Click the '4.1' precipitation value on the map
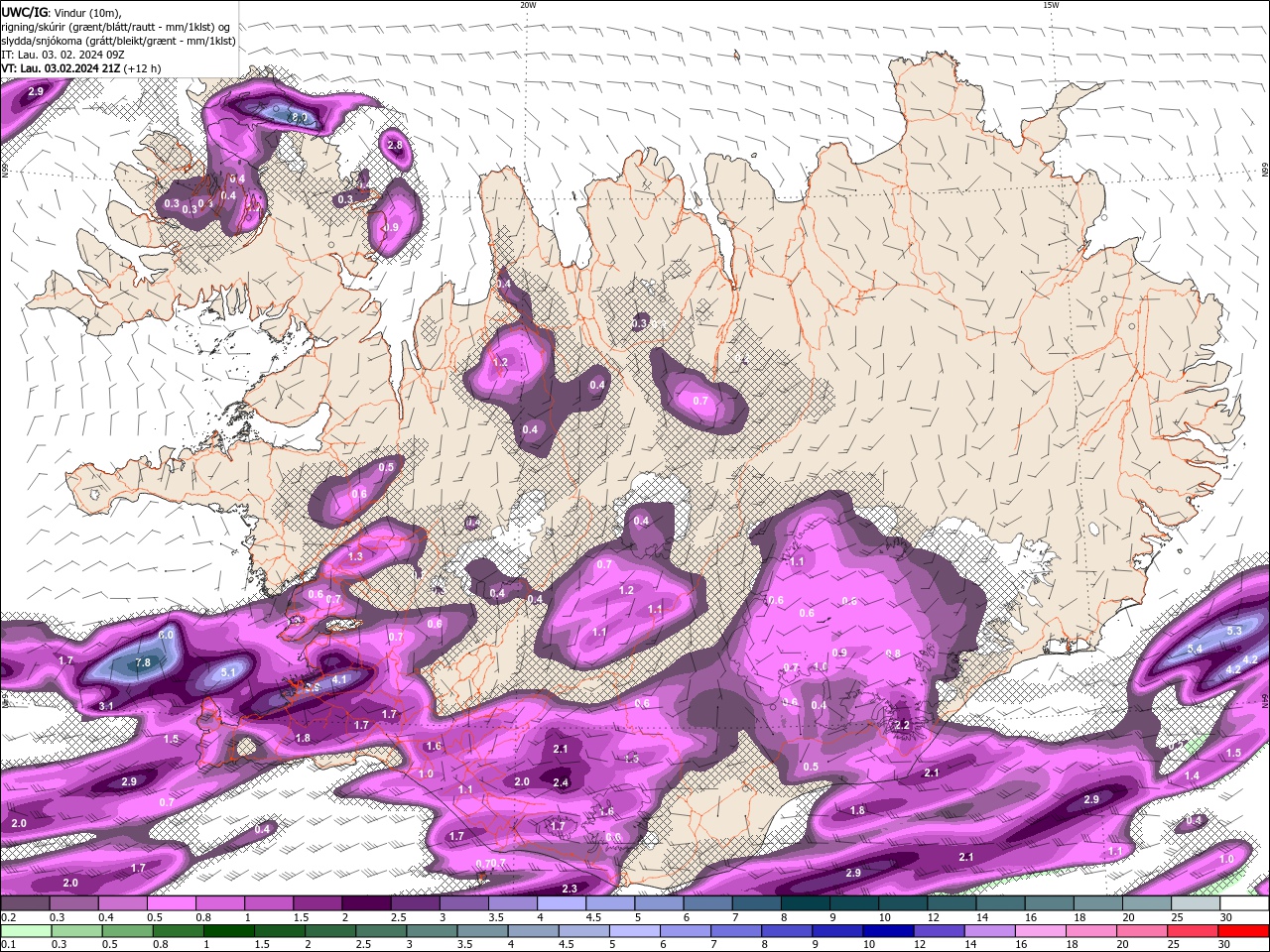The width and height of the screenshot is (1270, 952). [x=339, y=679]
